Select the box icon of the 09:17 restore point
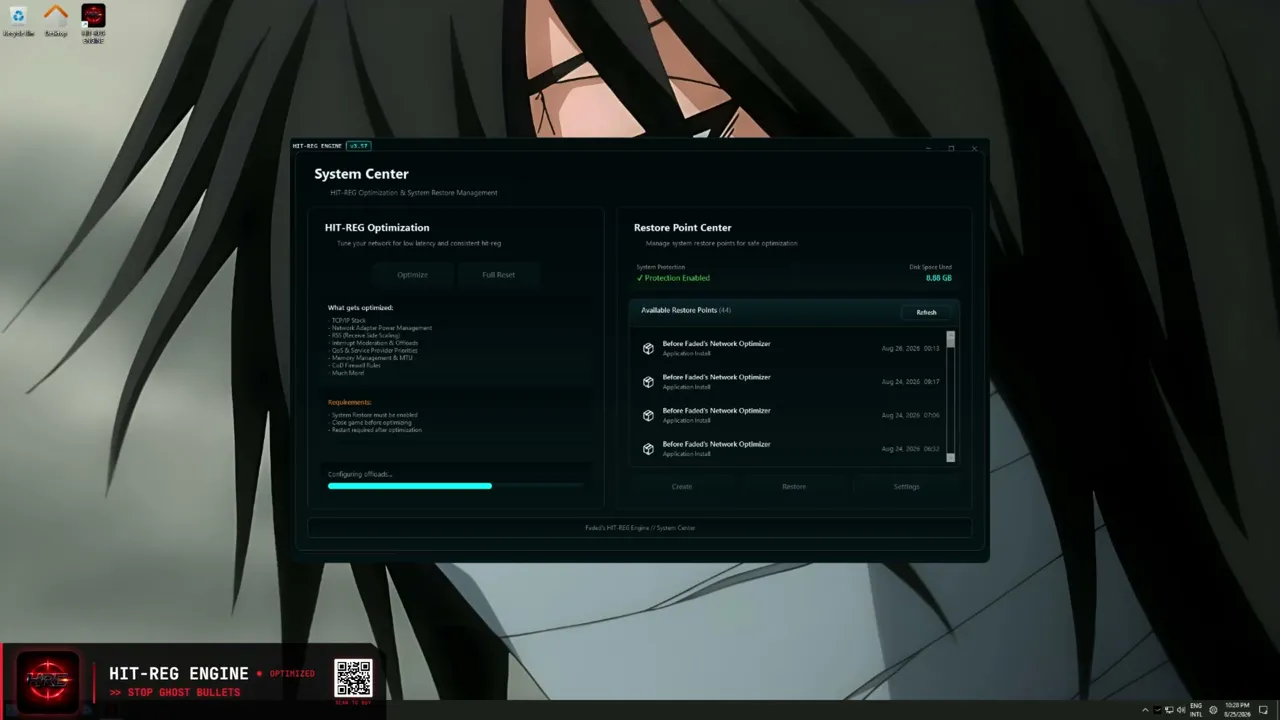 click(648, 382)
